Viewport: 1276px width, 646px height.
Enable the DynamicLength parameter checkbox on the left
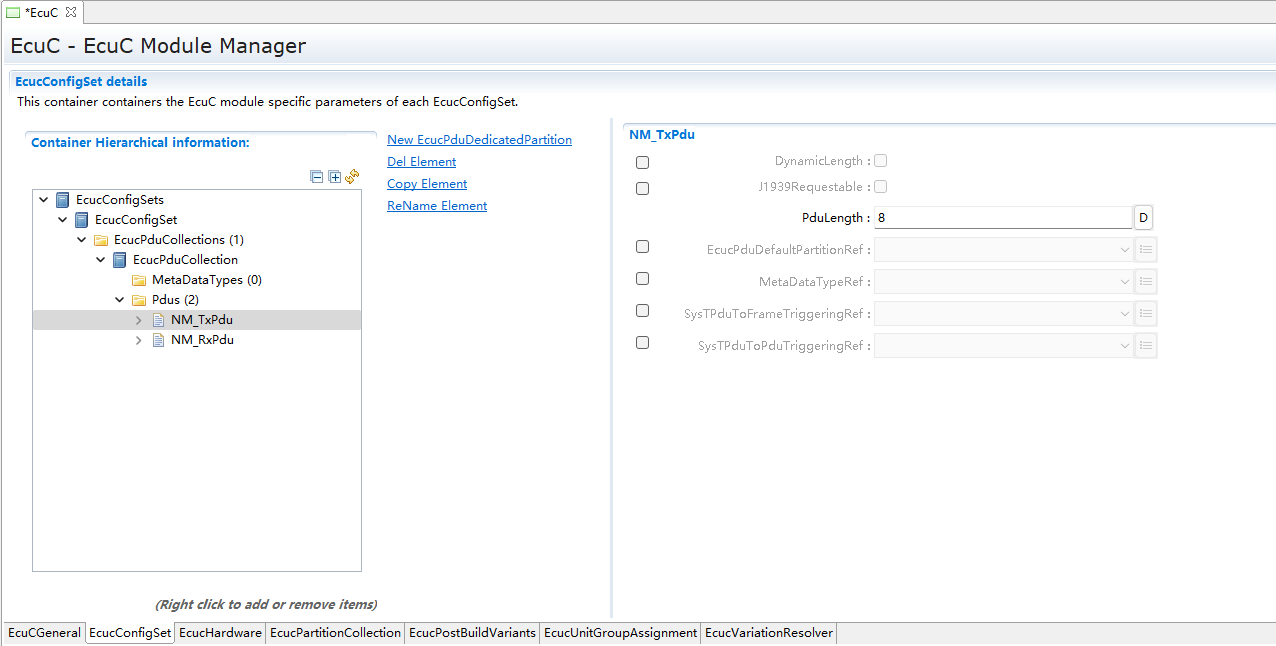click(642, 162)
